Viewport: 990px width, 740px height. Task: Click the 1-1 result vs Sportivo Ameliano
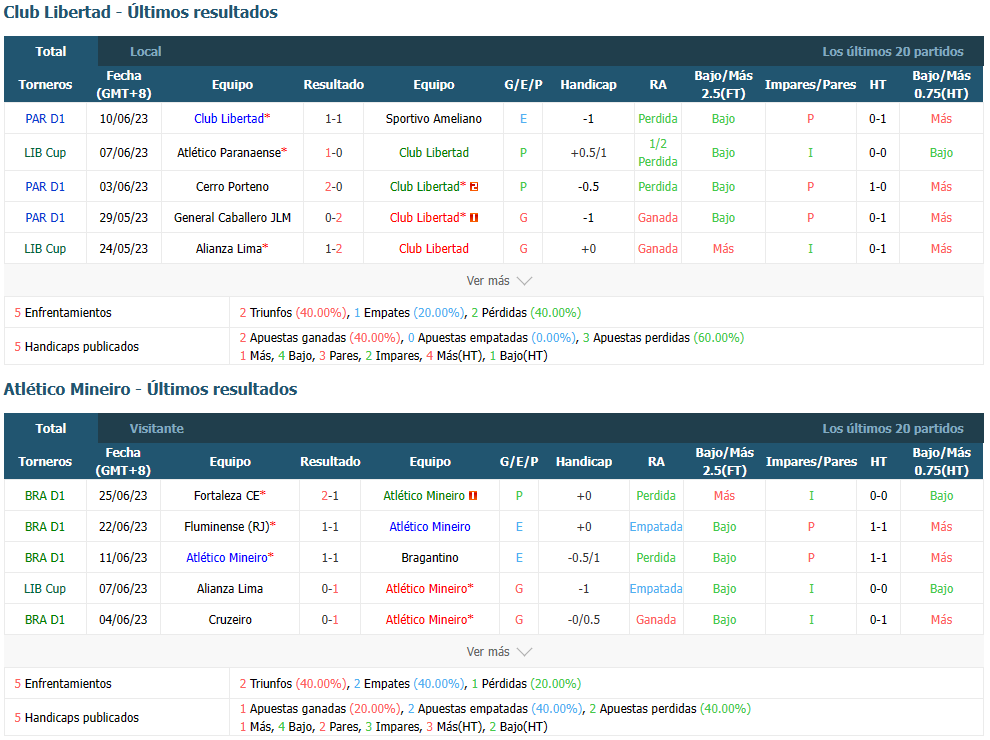333,119
